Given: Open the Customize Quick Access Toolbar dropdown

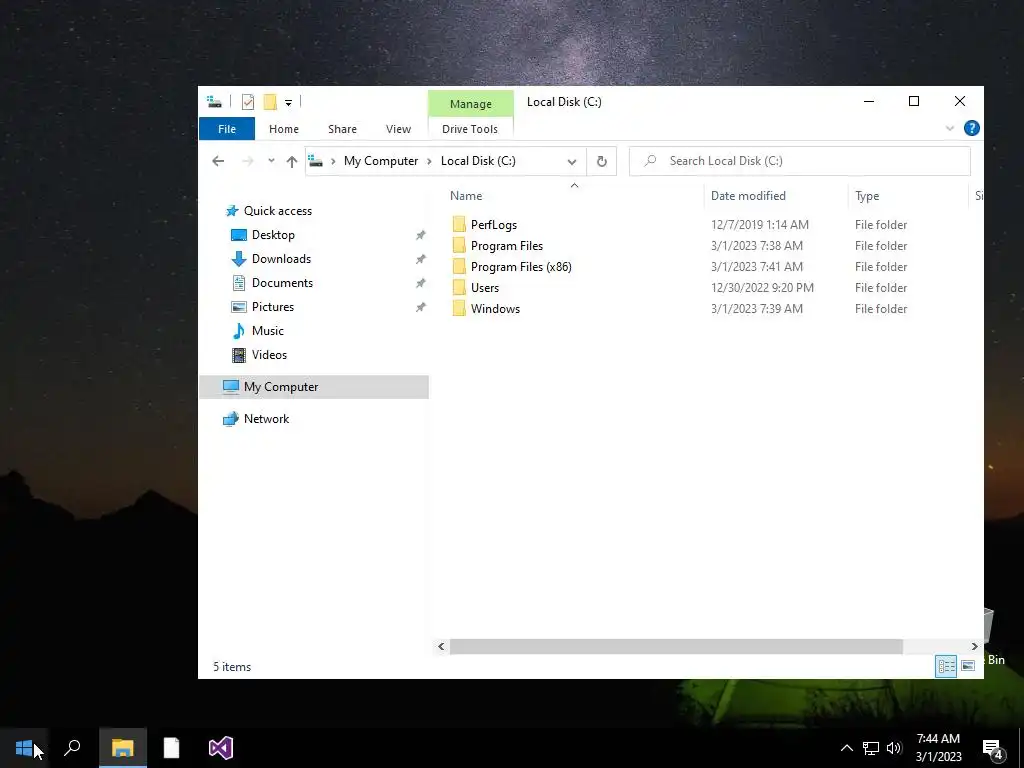Looking at the screenshot, I should [288, 103].
